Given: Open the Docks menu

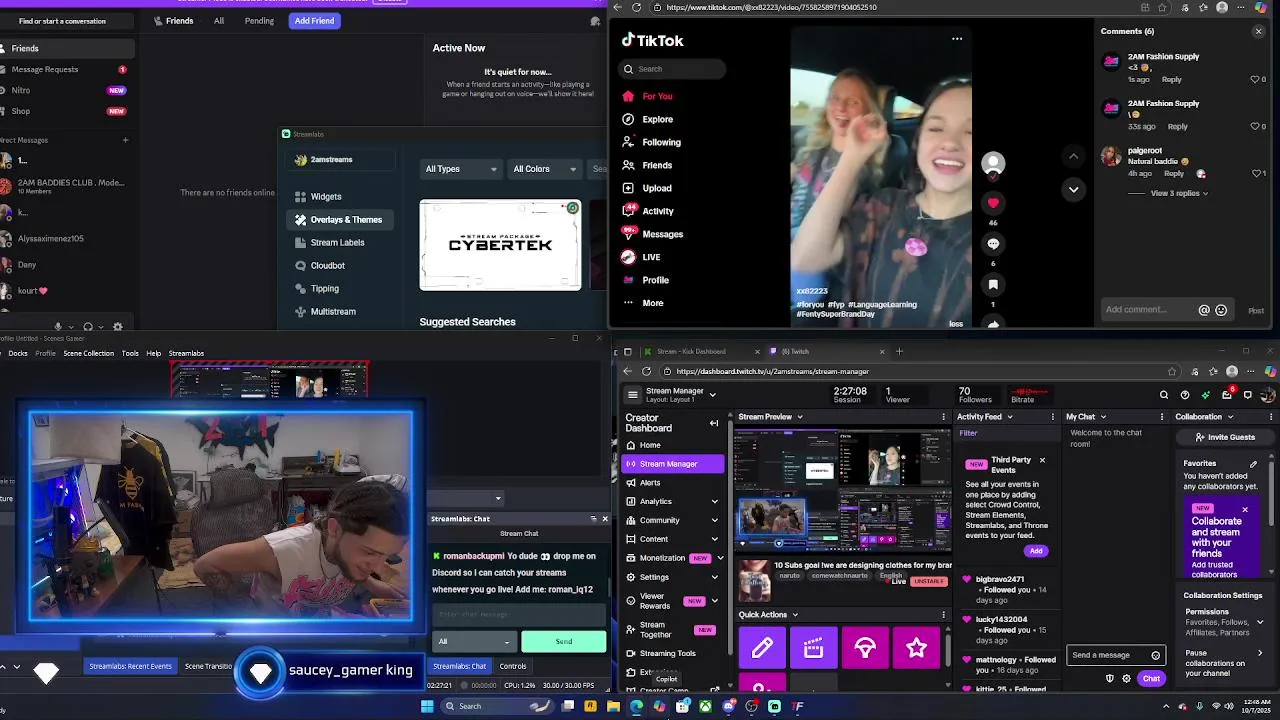Looking at the screenshot, I should pyautogui.click(x=18, y=353).
